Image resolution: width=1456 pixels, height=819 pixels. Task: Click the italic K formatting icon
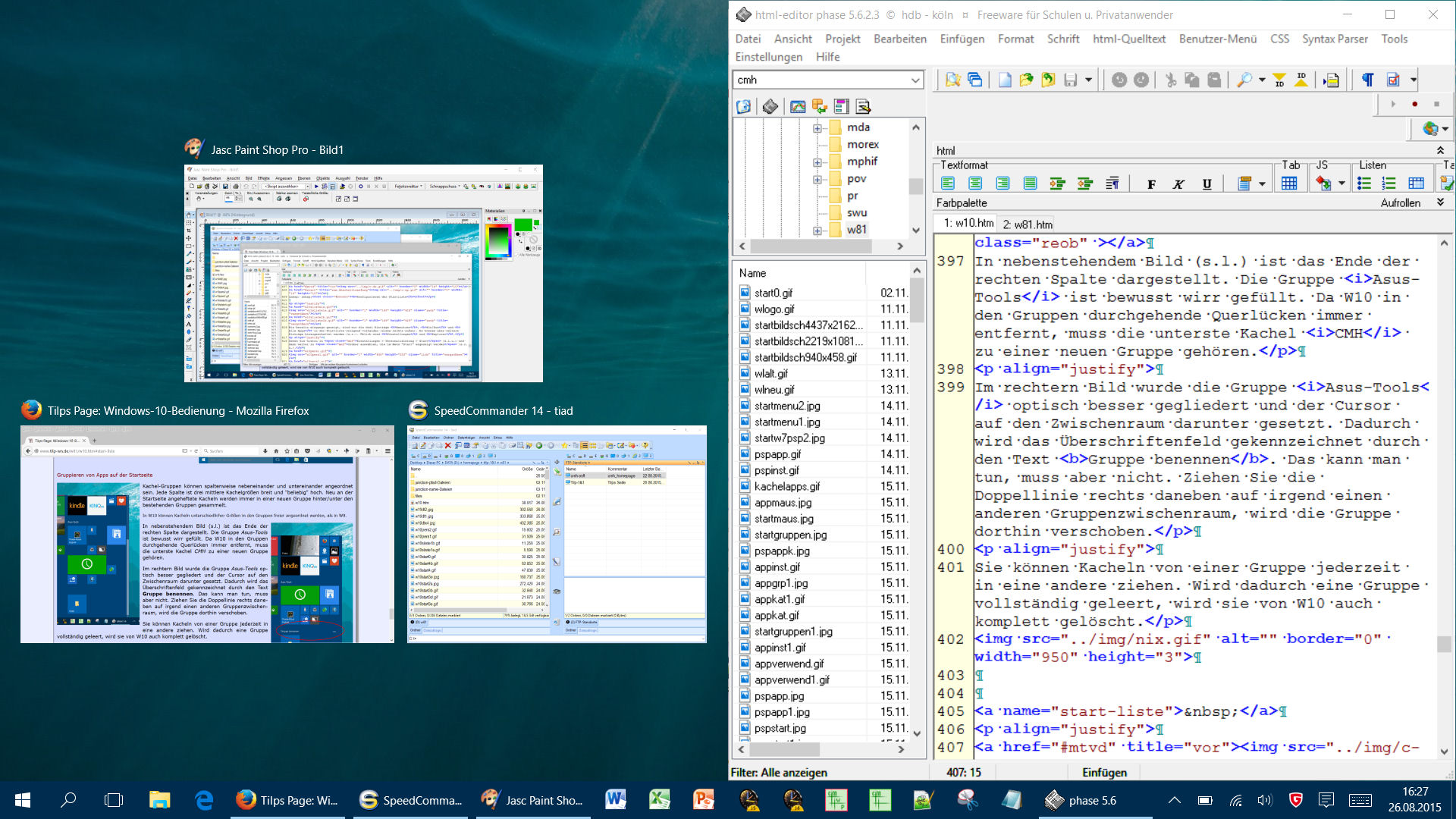pos(1178,184)
